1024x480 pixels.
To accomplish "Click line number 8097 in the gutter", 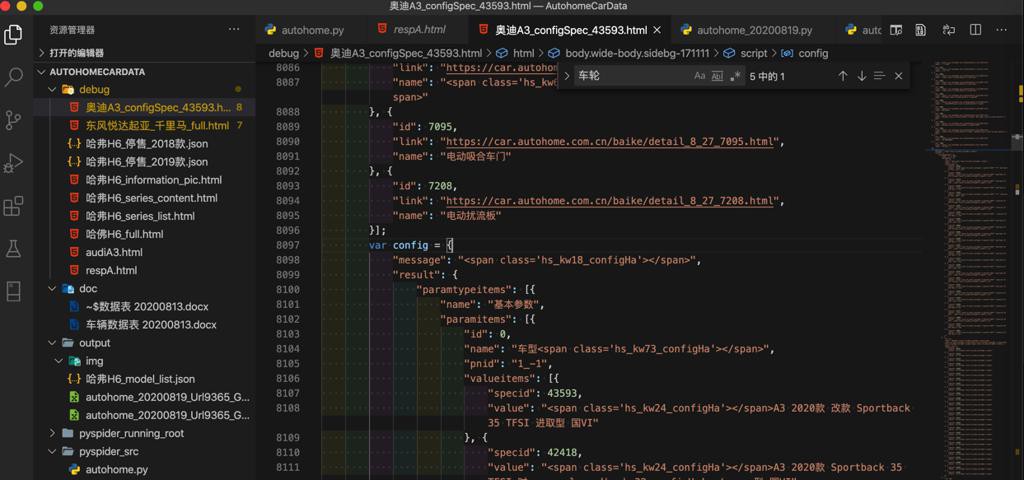I will [x=288, y=245].
